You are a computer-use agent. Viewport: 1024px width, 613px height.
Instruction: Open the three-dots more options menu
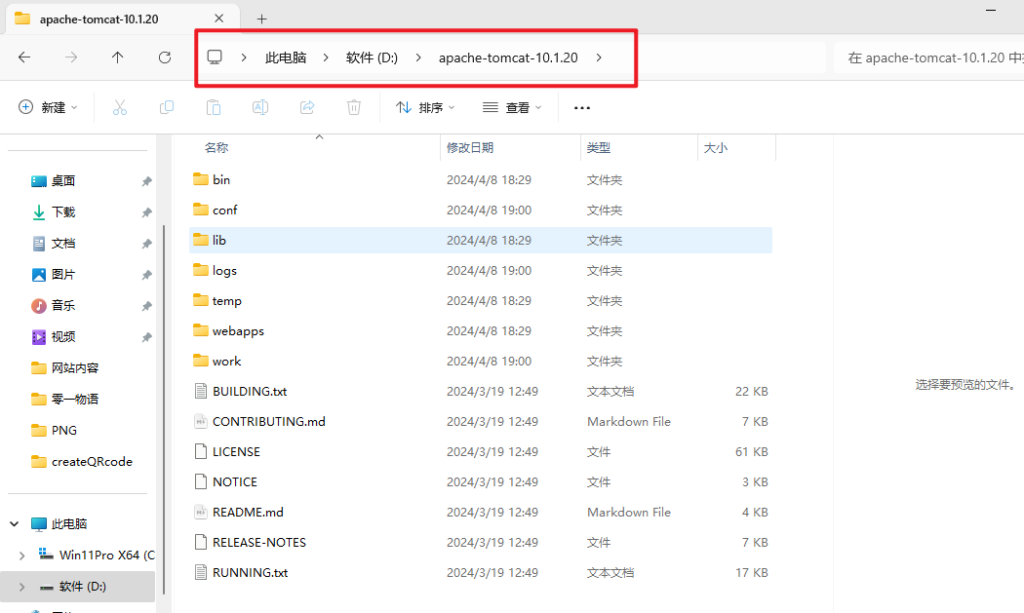tap(582, 107)
